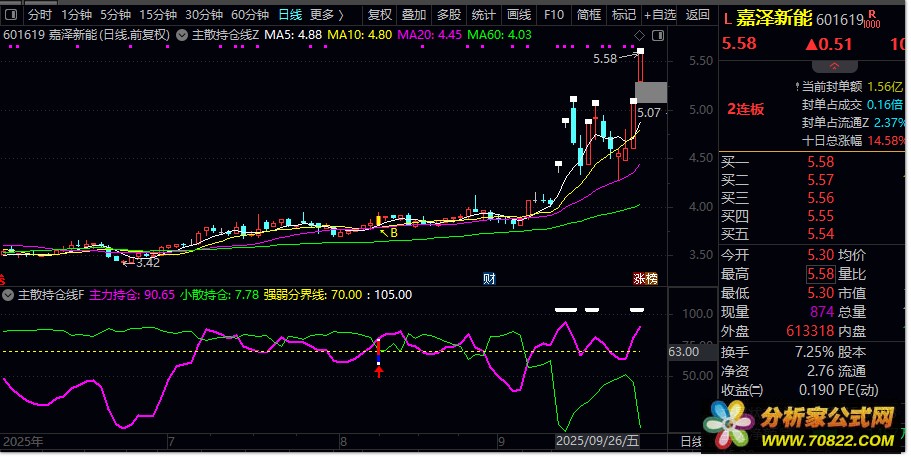This screenshot has height=457, width=911.
Task: Add stock via +自选 button
Action: pyautogui.click(x=658, y=15)
